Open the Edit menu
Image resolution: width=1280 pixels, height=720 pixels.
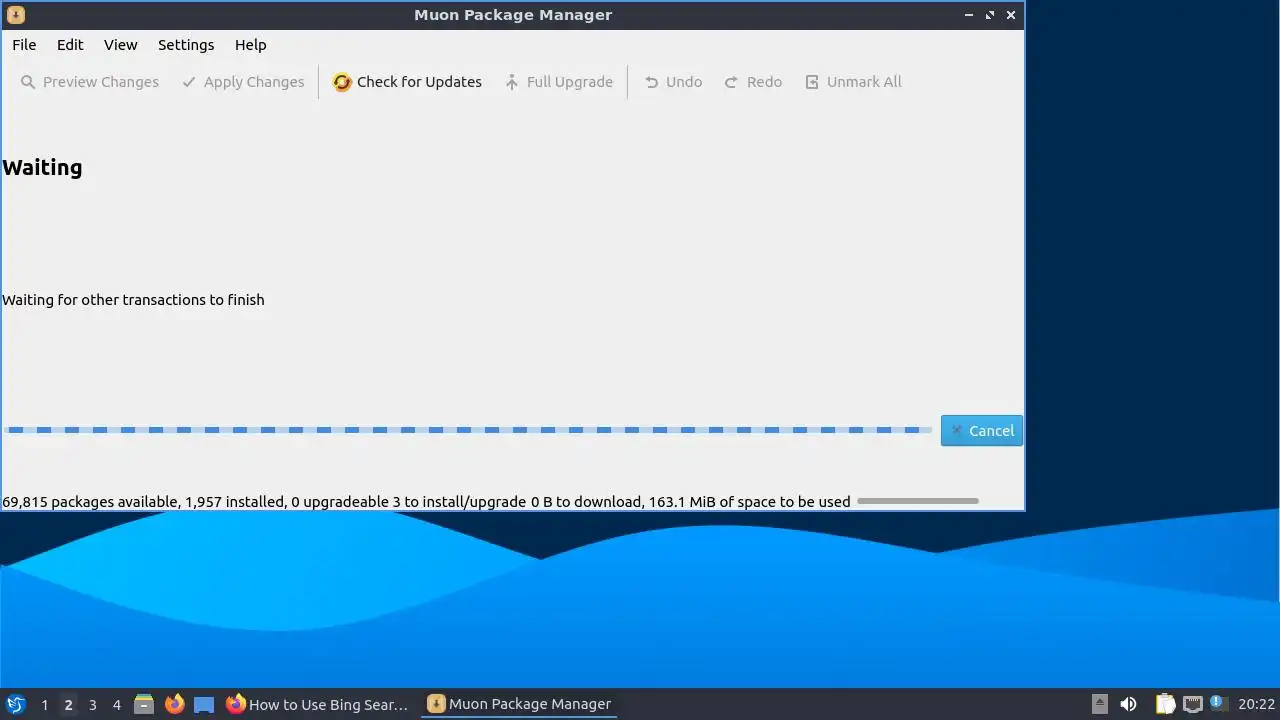tap(70, 45)
